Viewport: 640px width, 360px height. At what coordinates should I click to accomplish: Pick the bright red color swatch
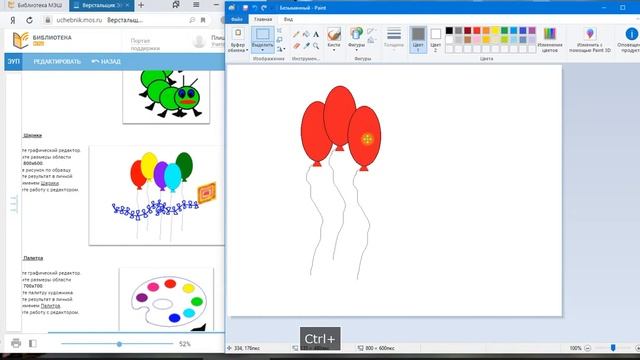[x=477, y=31]
